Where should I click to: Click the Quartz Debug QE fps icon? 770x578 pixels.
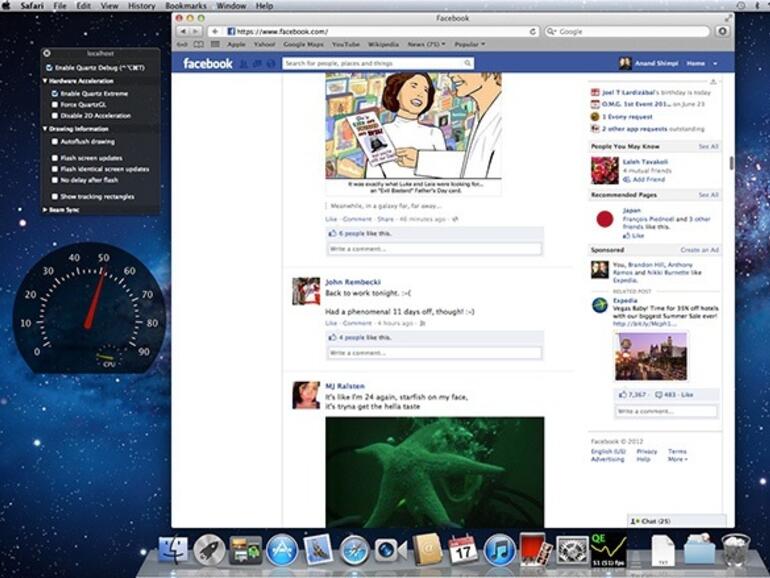pyautogui.click(x=608, y=550)
